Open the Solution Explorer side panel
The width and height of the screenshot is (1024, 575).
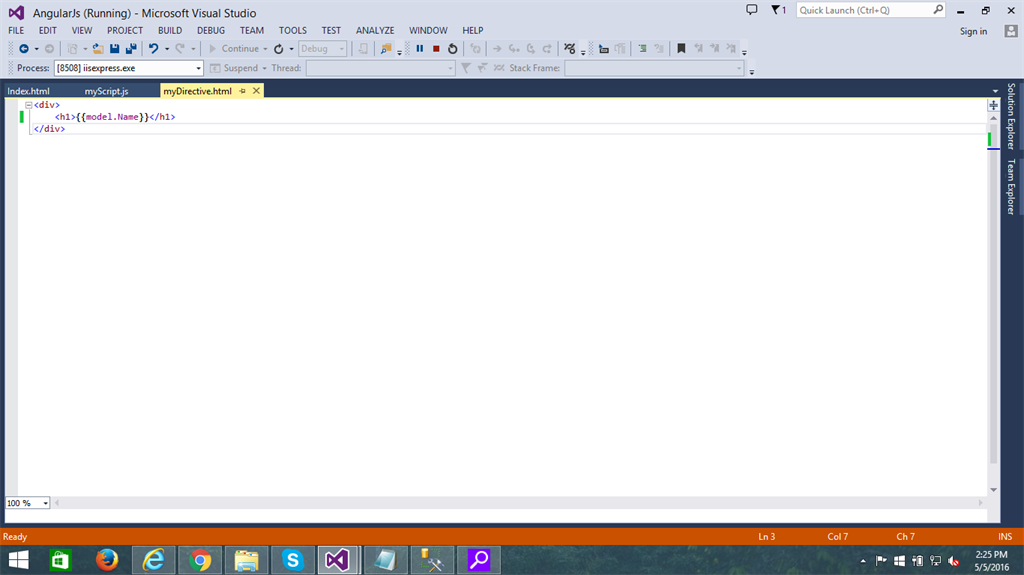[1011, 116]
